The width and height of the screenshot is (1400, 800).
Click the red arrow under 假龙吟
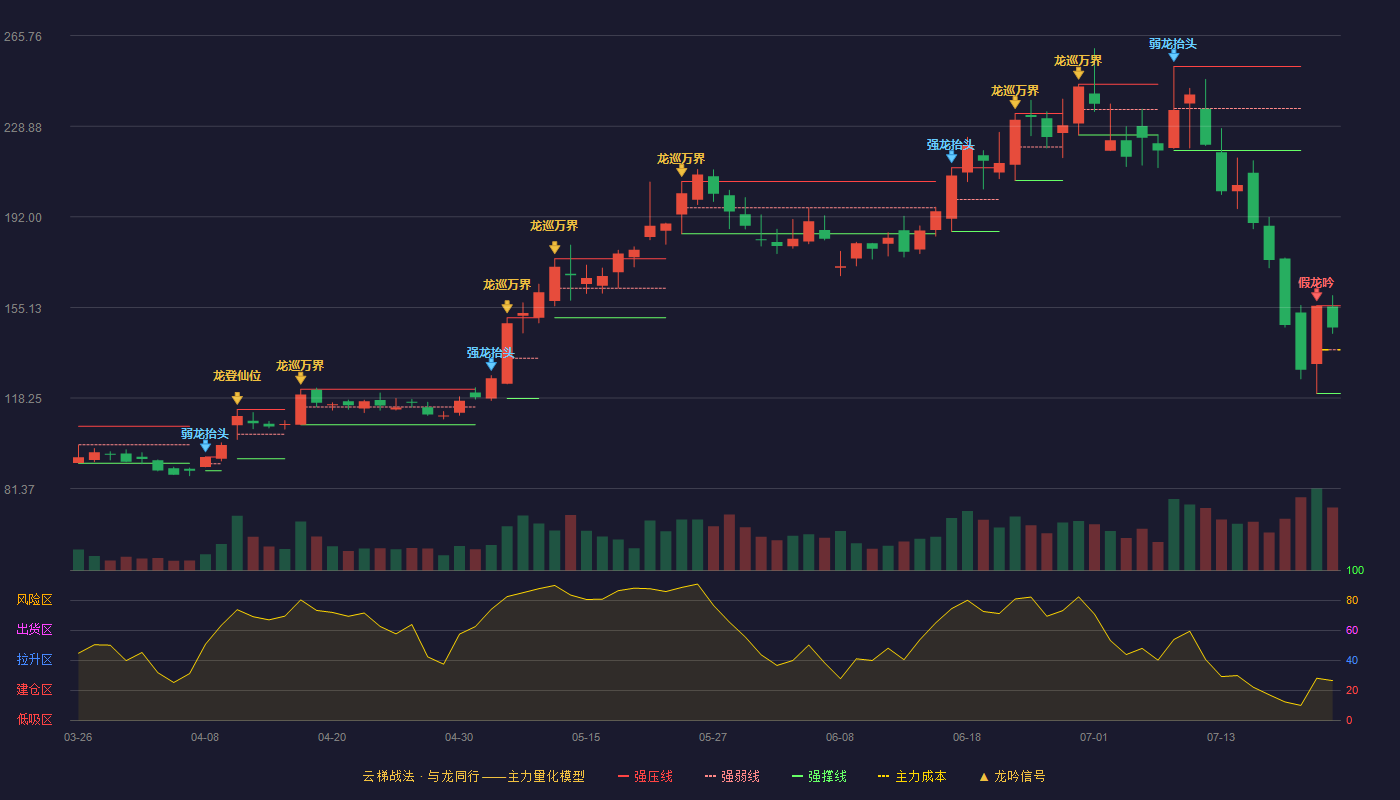(1316, 295)
